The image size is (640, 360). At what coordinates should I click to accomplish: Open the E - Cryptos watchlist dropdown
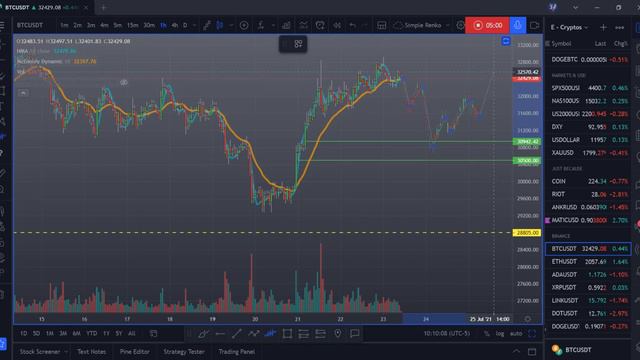click(x=569, y=27)
